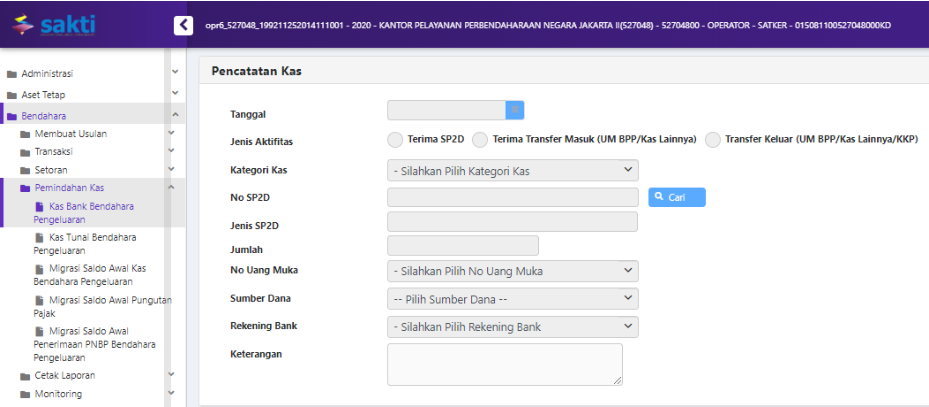
Task: Select Terima Transfer Masuk radio option
Action: (x=480, y=140)
